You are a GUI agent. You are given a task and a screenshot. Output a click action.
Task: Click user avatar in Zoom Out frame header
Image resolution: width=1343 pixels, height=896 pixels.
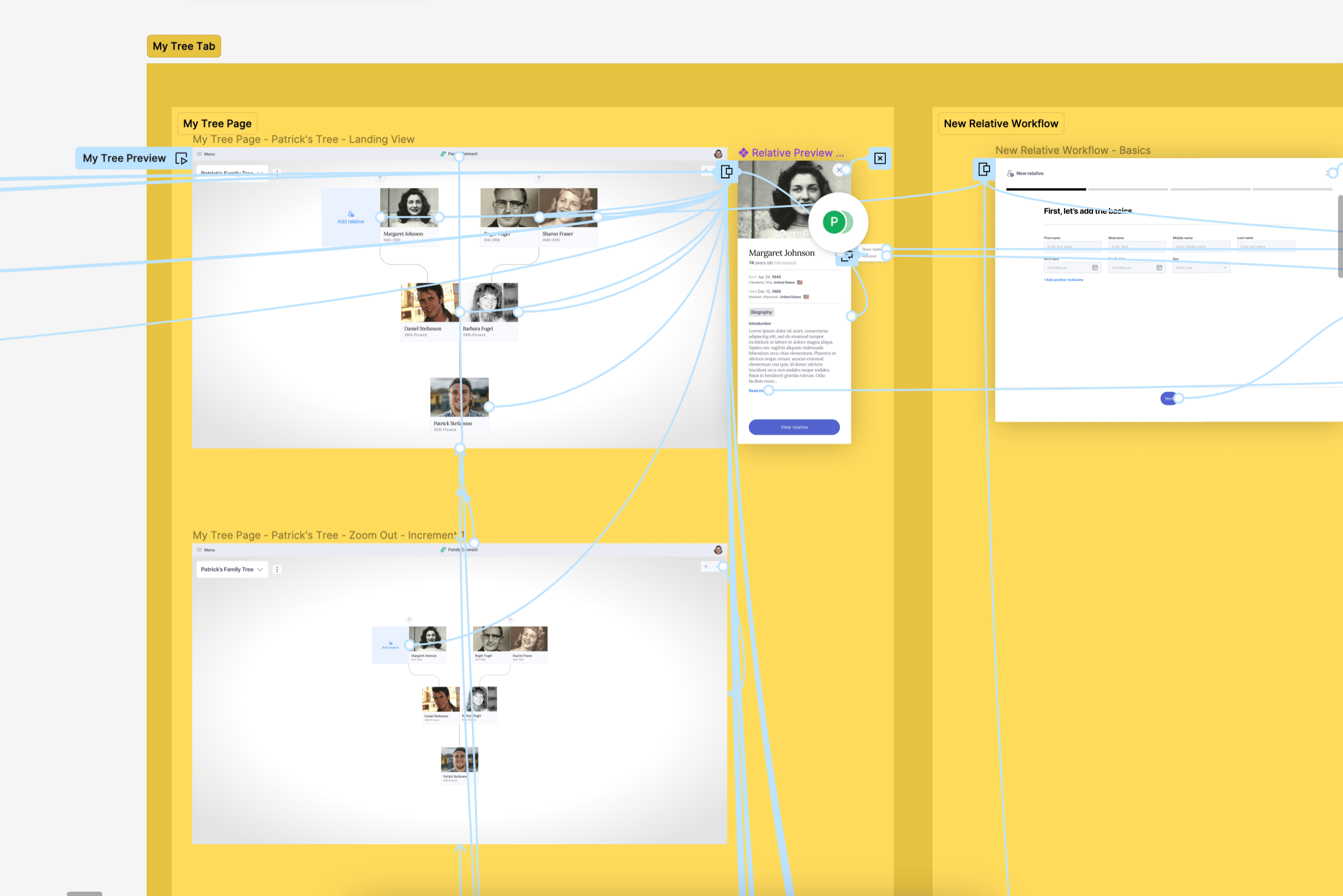[x=718, y=550]
